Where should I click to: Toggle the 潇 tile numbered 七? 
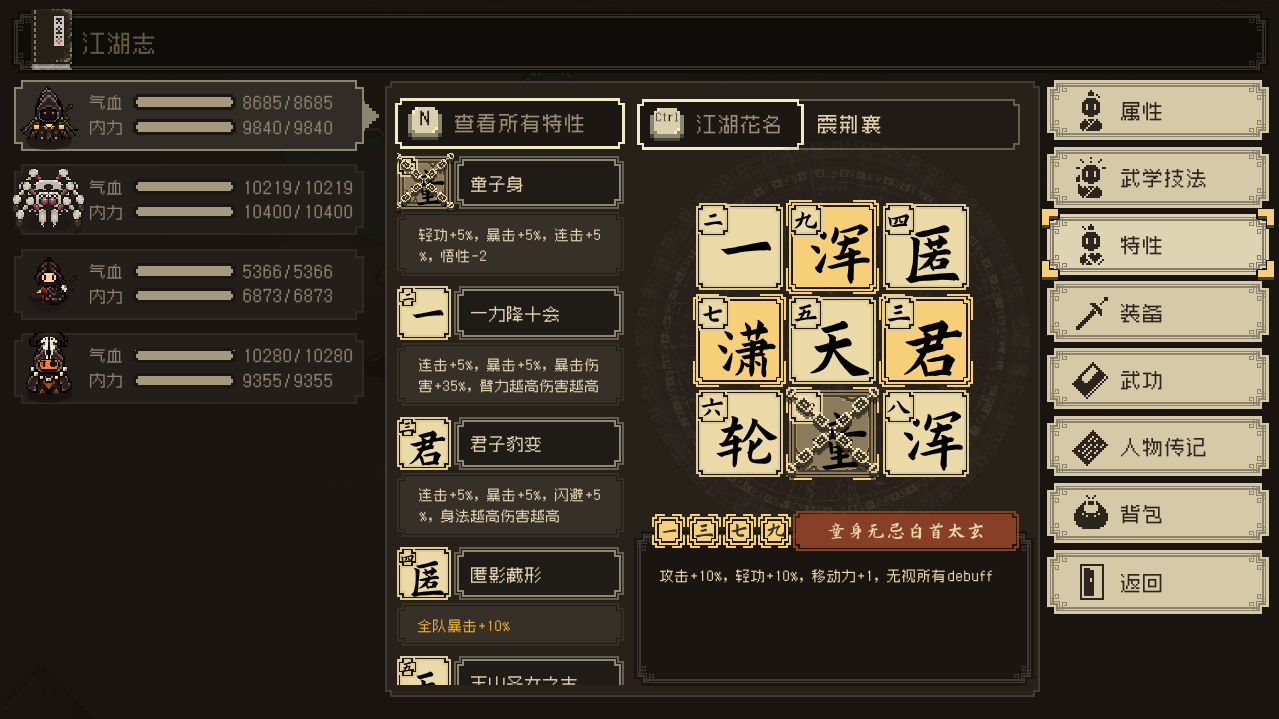click(x=739, y=339)
